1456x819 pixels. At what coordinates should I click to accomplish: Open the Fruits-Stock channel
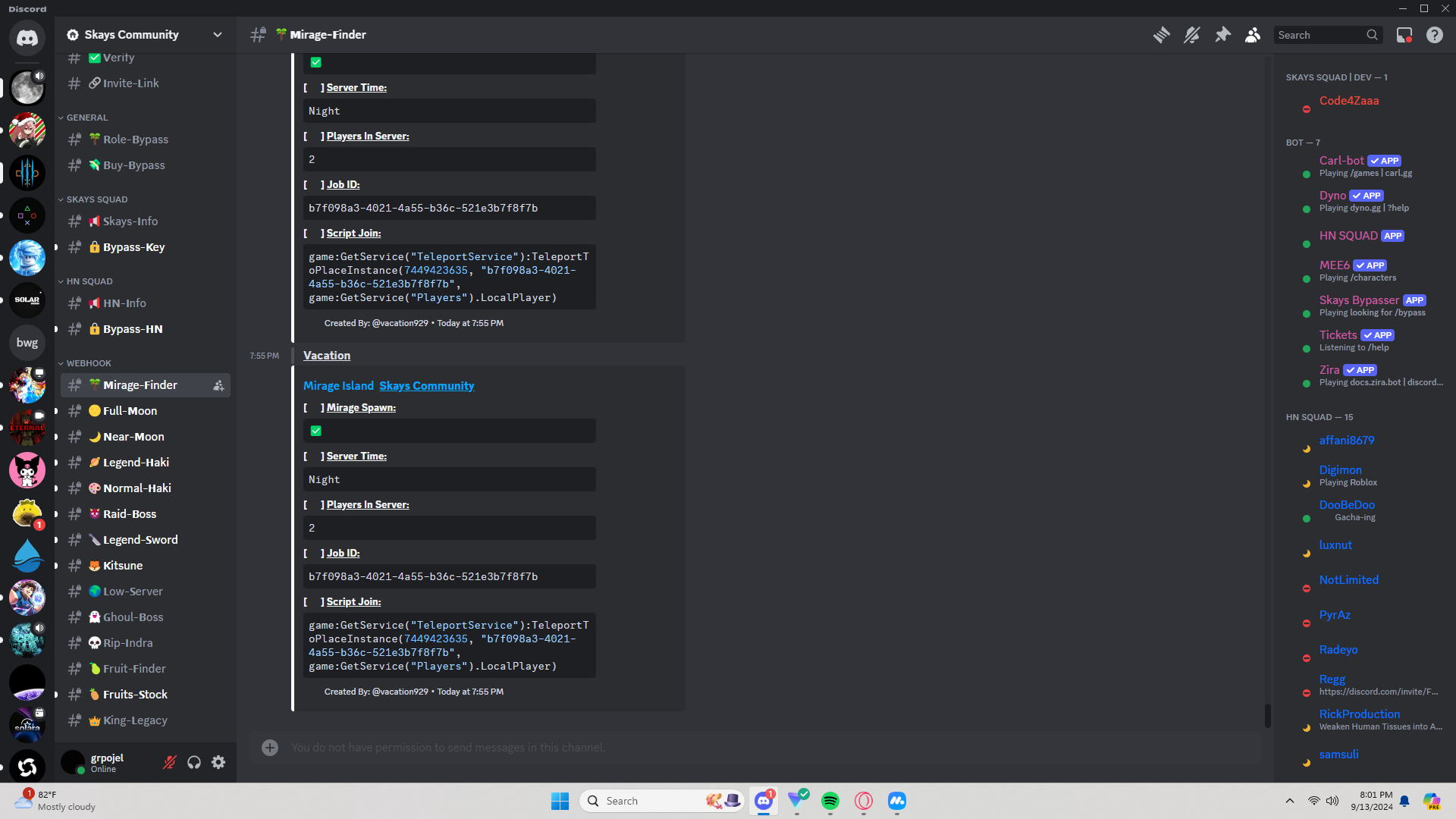146,695
